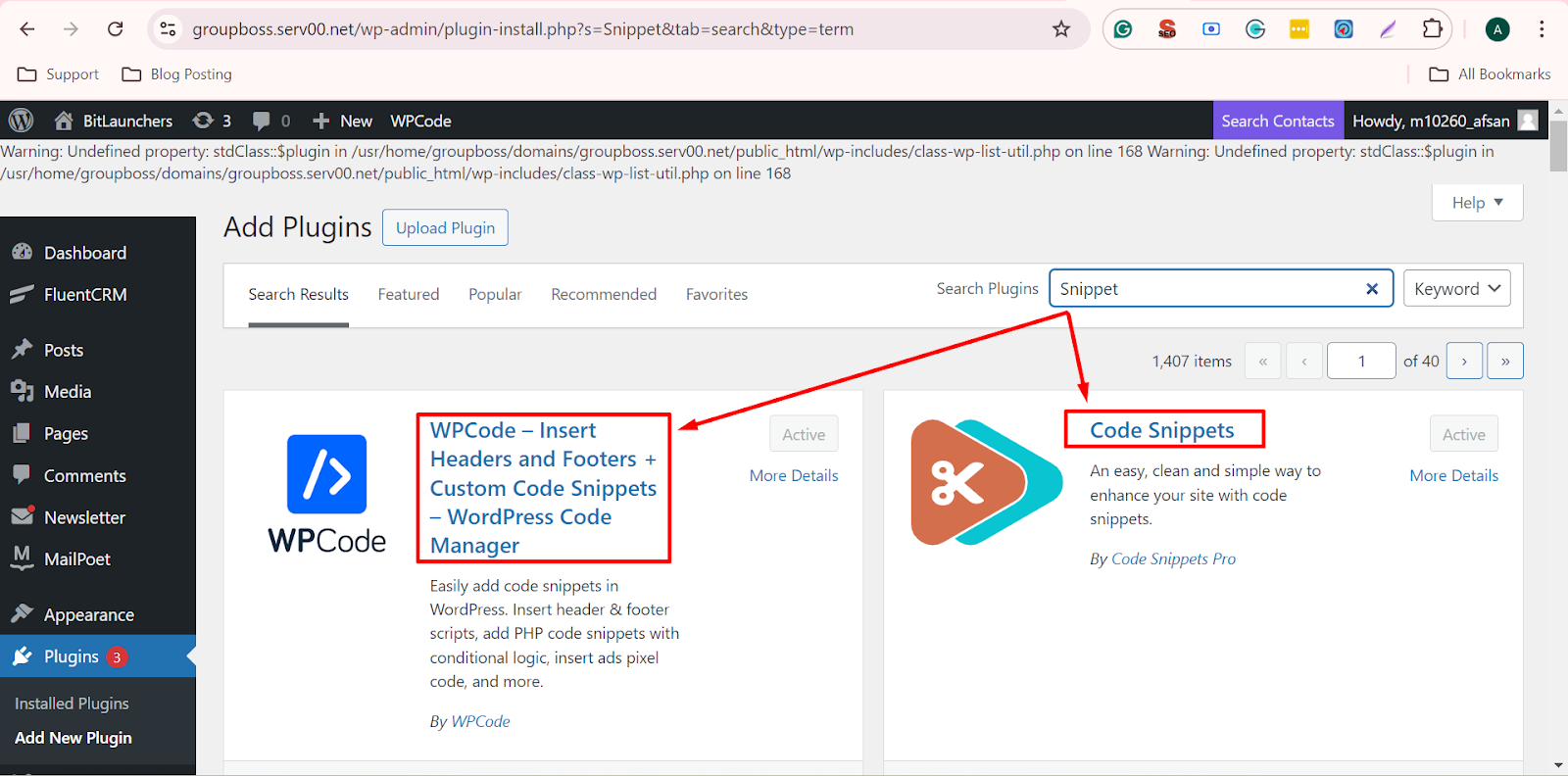Open the Keyword search type dropdown
Screen dimensions: 1568x776
pos(1456,289)
